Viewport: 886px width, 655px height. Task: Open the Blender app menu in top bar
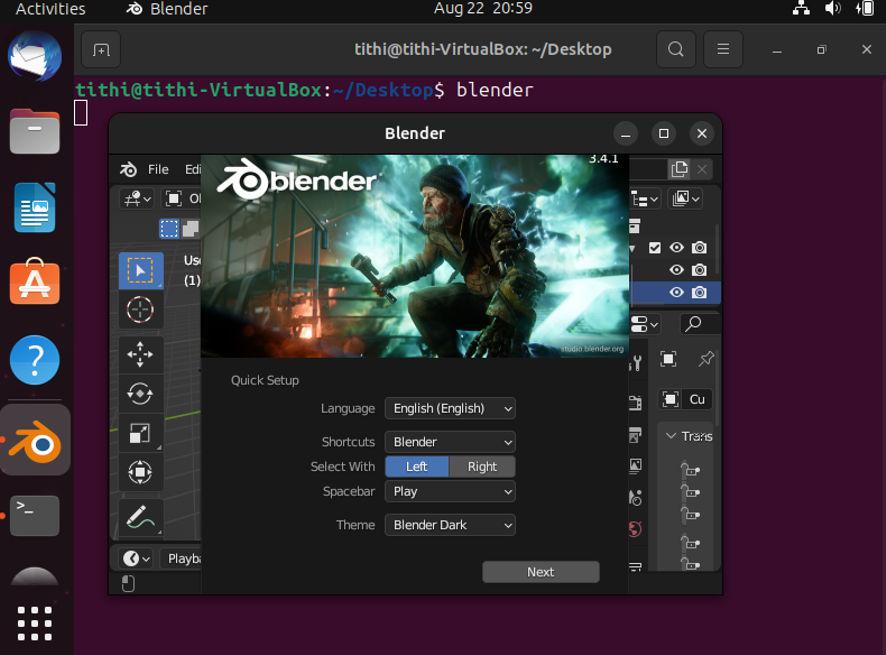(167, 9)
